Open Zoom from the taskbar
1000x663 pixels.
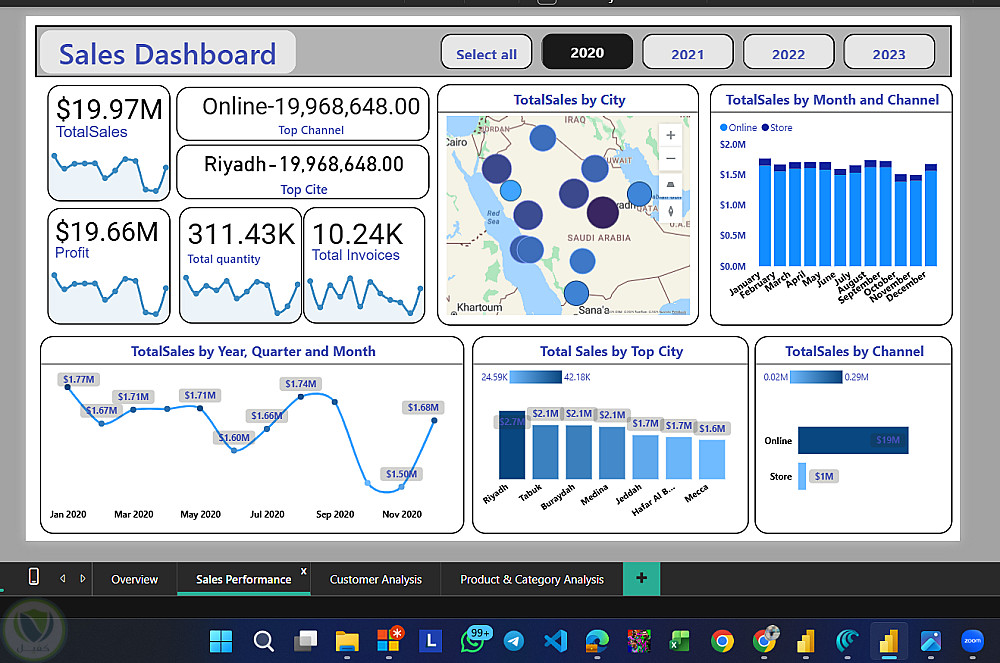click(x=972, y=641)
